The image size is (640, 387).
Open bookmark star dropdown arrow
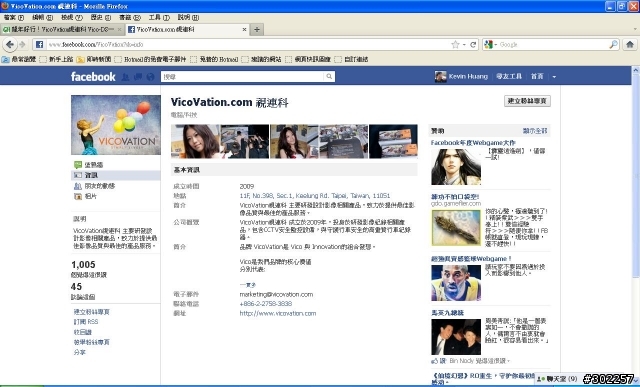(464, 44)
